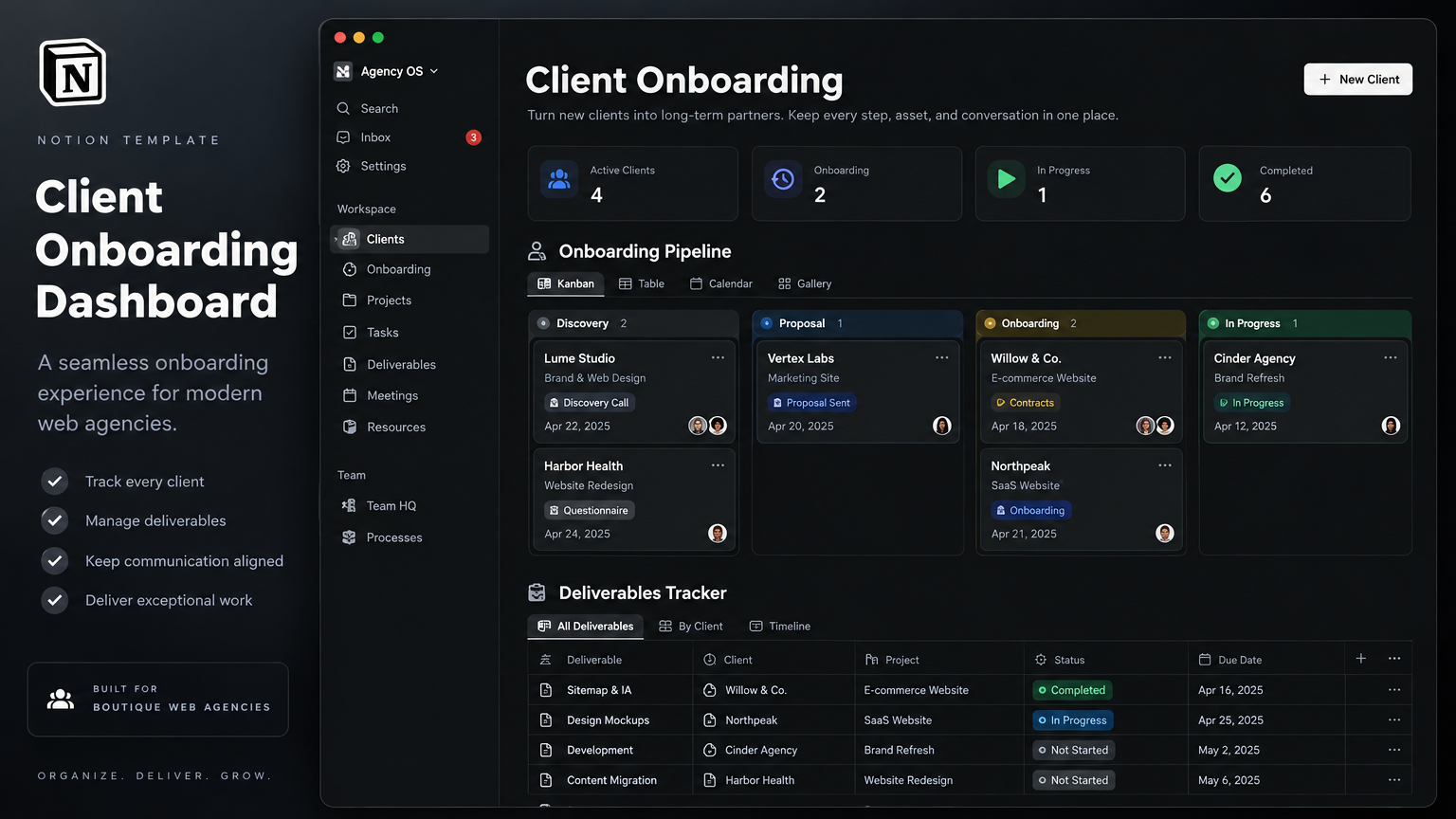Click the Active Clients people icon
Screen dimensions: 1456x819
click(559, 178)
